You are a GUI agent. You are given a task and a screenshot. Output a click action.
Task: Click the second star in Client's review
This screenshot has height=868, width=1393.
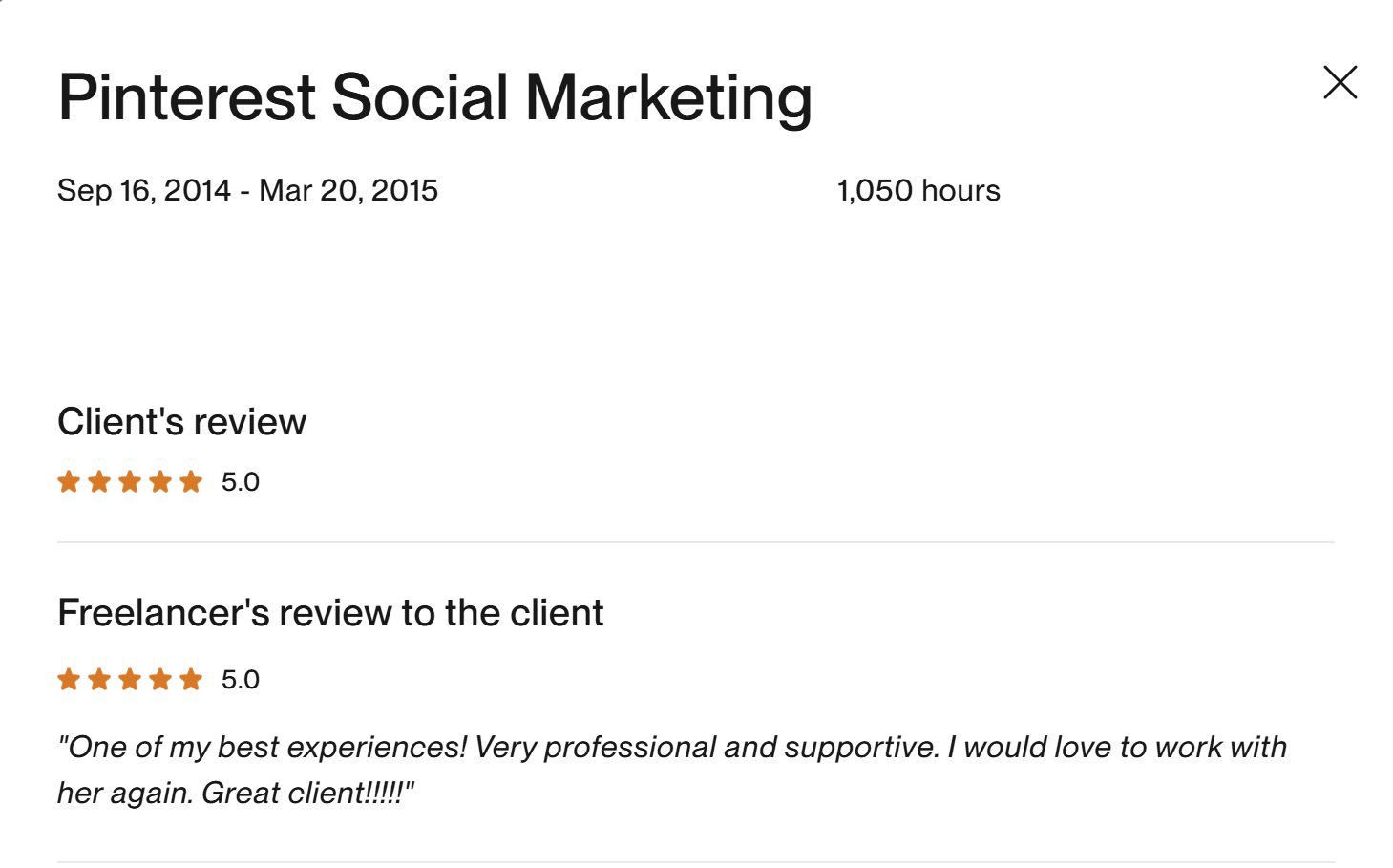99,482
